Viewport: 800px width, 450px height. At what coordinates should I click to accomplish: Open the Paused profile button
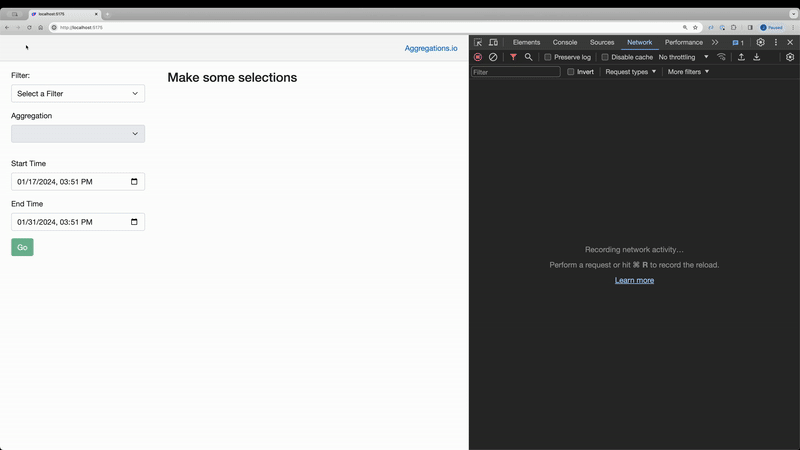tap(771, 28)
